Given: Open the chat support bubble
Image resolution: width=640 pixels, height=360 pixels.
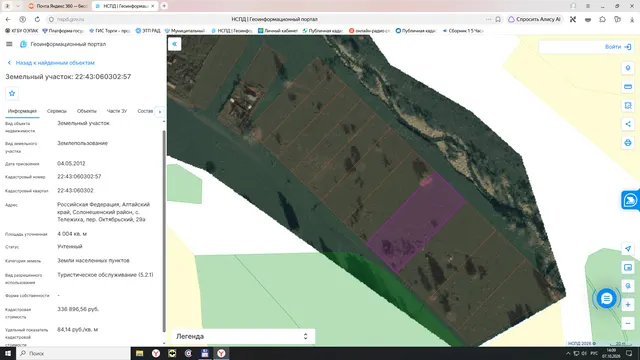Looking at the screenshot, I should click(607, 298).
